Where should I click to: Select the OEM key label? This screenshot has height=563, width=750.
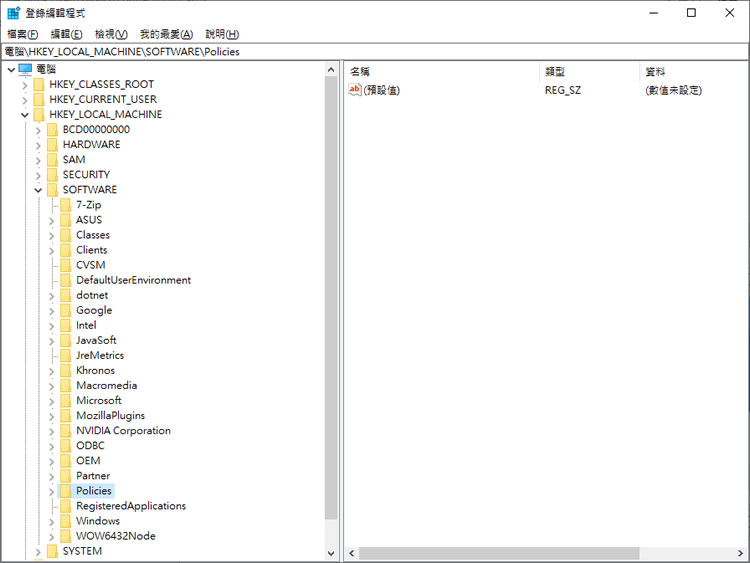pos(88,461)
